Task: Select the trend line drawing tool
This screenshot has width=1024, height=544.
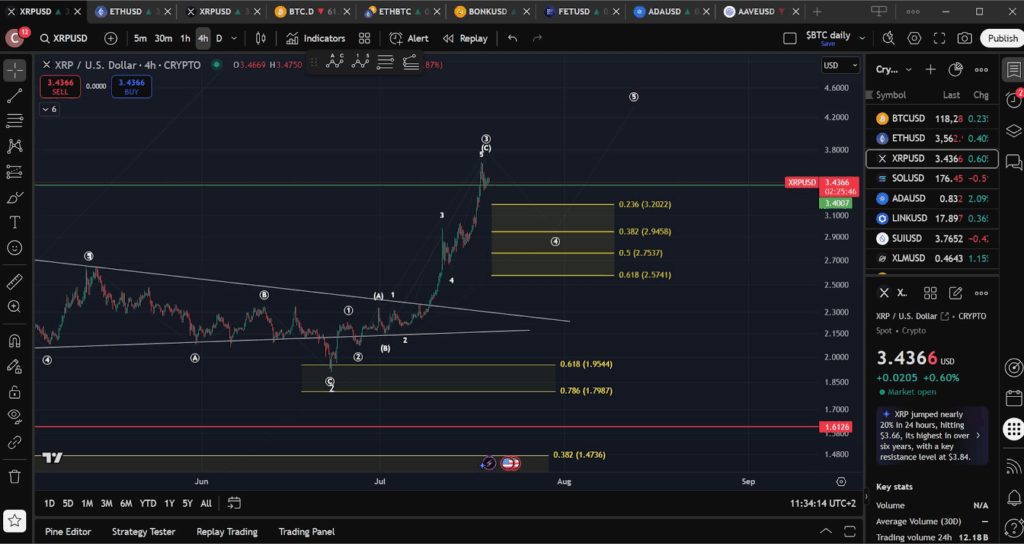Action: pos(14,96)
